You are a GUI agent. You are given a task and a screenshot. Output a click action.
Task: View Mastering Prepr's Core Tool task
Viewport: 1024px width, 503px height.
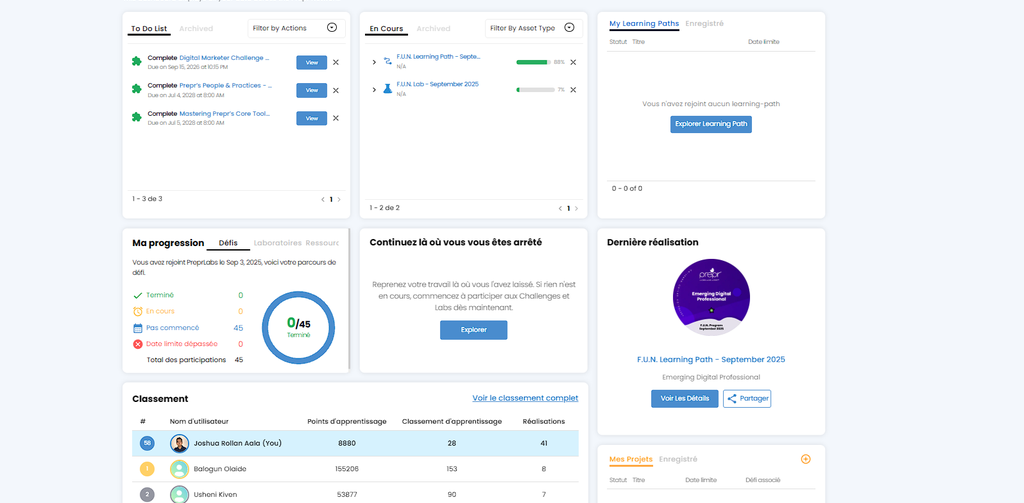[x=312, y=118]
